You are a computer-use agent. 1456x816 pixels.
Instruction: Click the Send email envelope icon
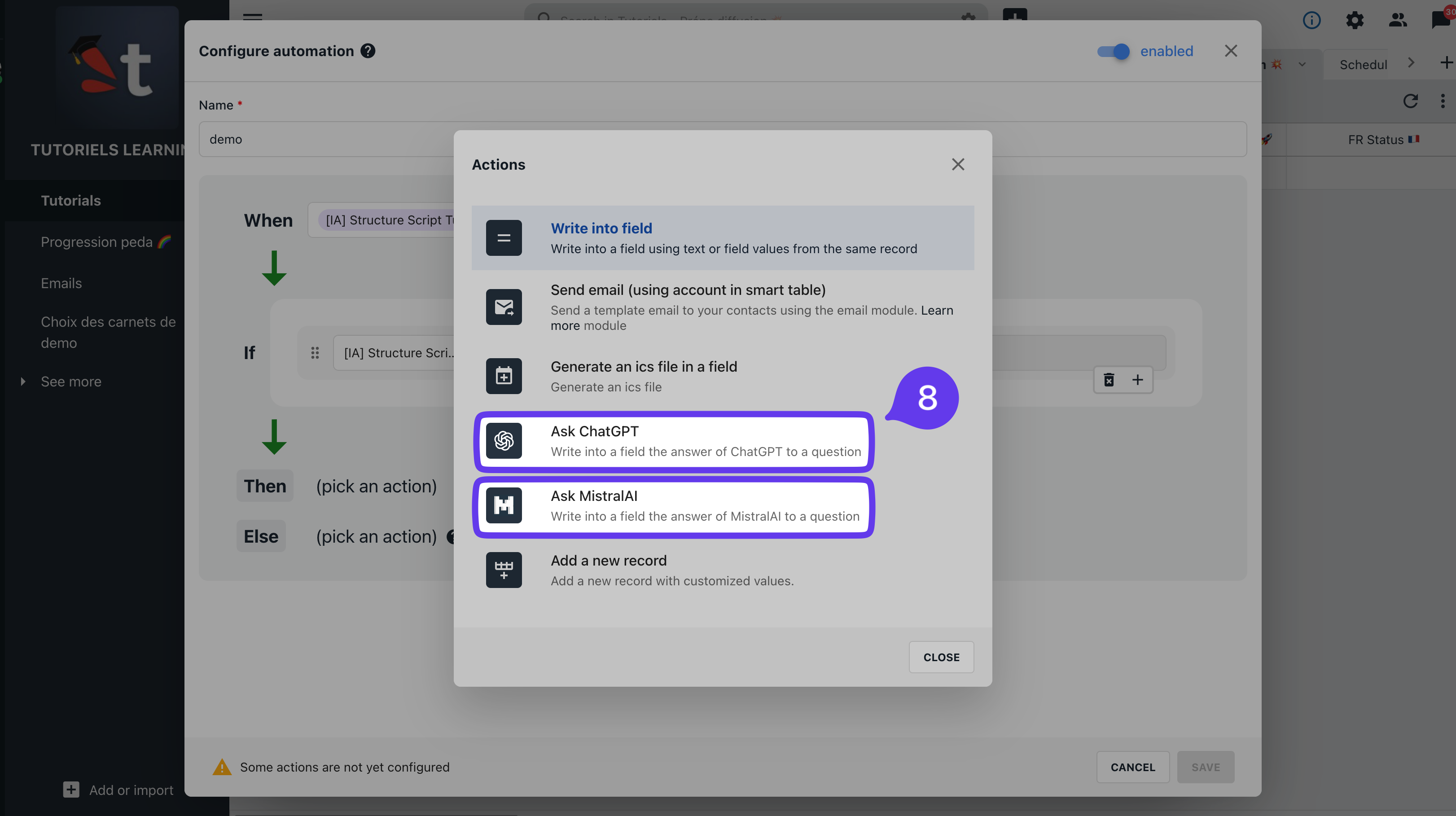click(504, 307)
